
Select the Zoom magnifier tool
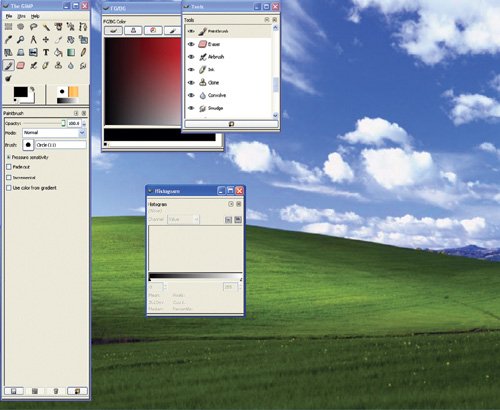pyautogui.click(x=21, y=40)
